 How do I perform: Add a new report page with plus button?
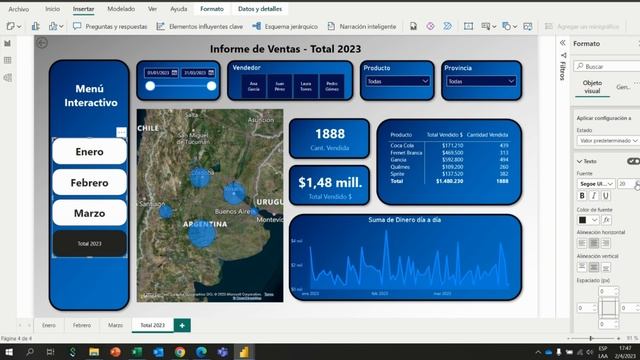click(x=182, y=325)
